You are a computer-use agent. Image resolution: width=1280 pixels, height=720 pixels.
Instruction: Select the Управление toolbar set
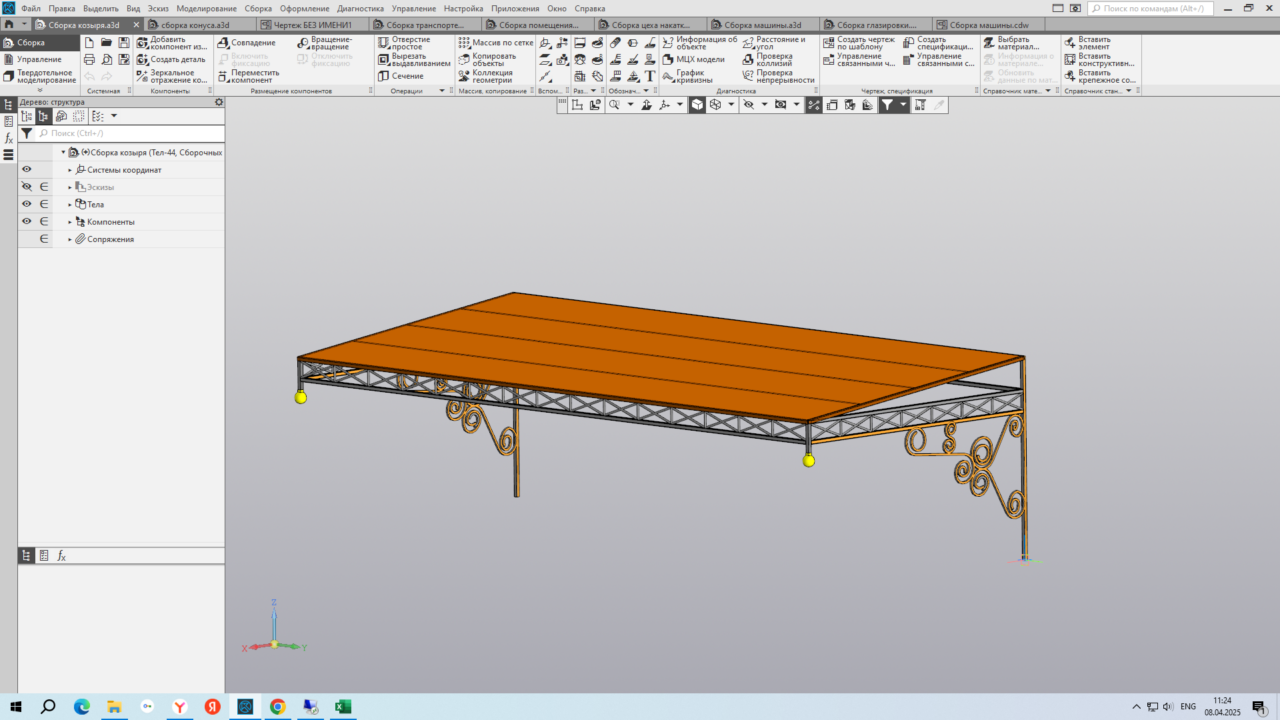[x=39, y=59]
